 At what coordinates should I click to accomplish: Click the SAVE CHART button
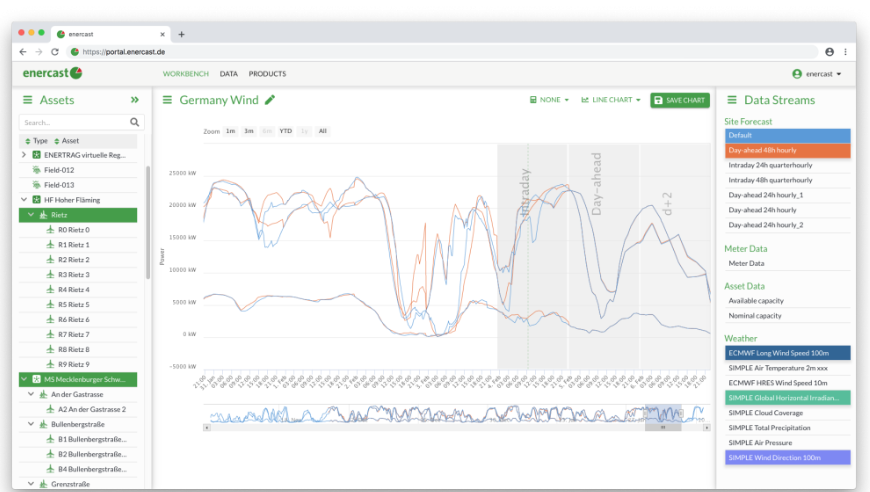(x=680, y=100)
